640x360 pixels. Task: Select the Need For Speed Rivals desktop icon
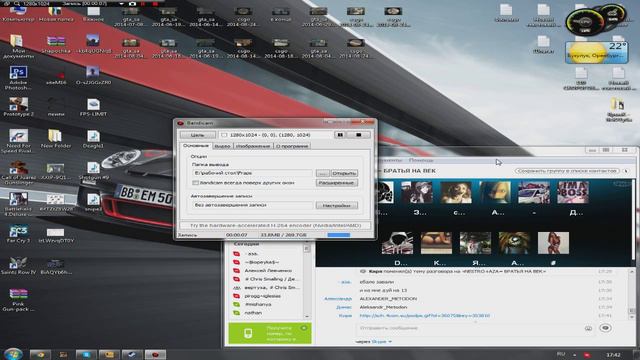tap(18, 141)
